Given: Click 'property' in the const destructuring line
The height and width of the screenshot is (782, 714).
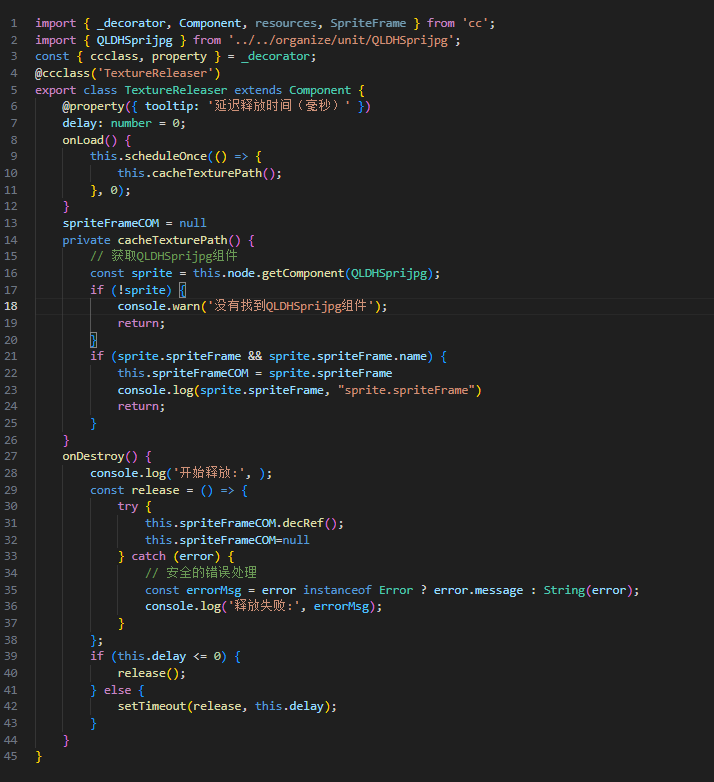Looking at the screenshot, I should click(x=179, y=57).
